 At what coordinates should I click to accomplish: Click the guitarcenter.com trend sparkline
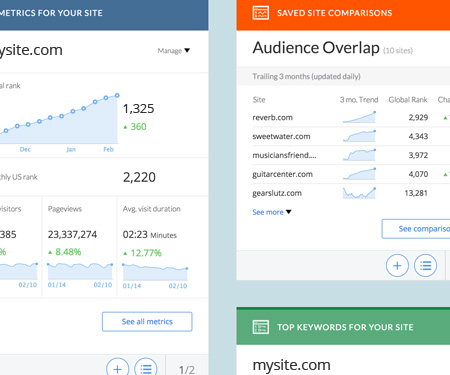359,174
